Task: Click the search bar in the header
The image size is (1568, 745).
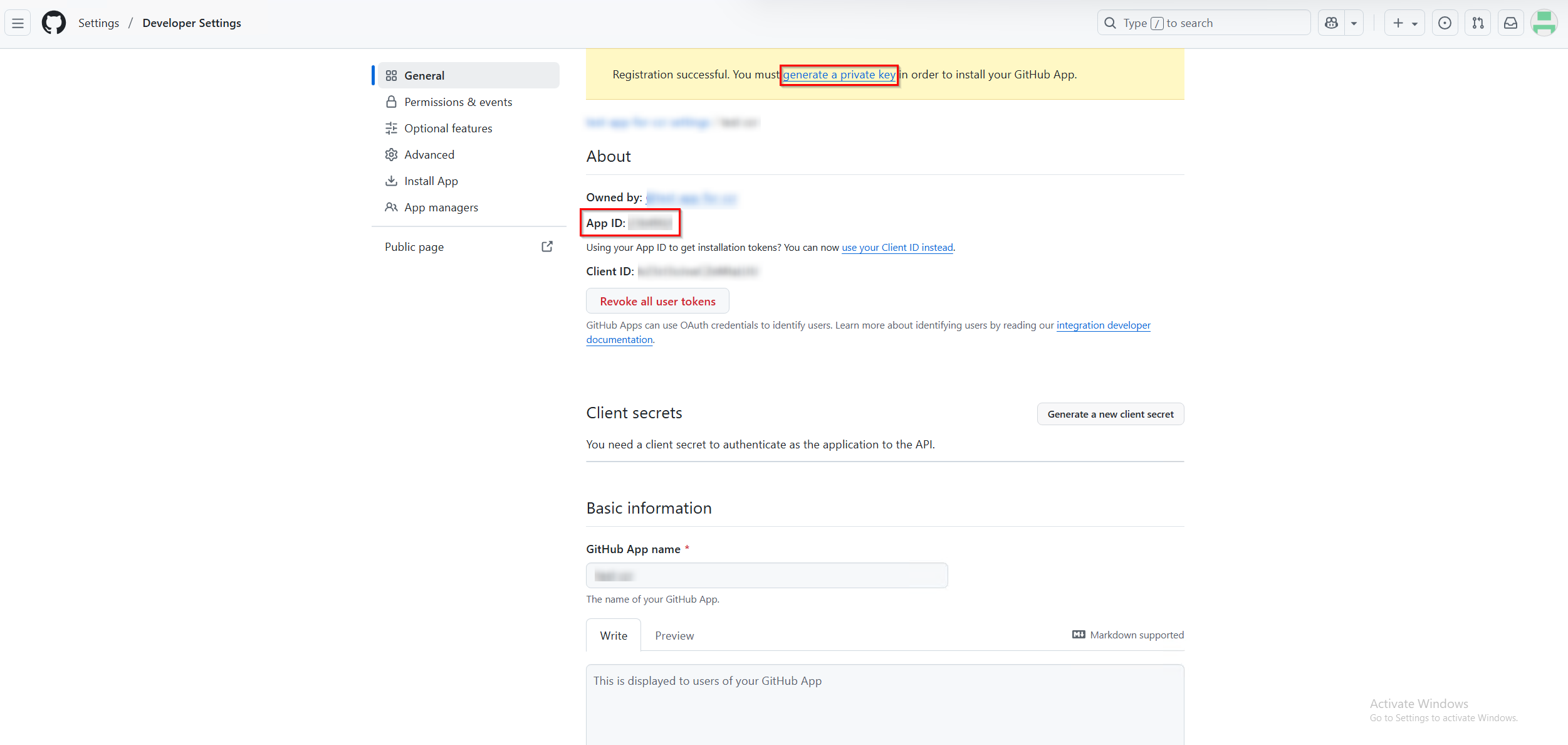Action: tap(1203, 23)
